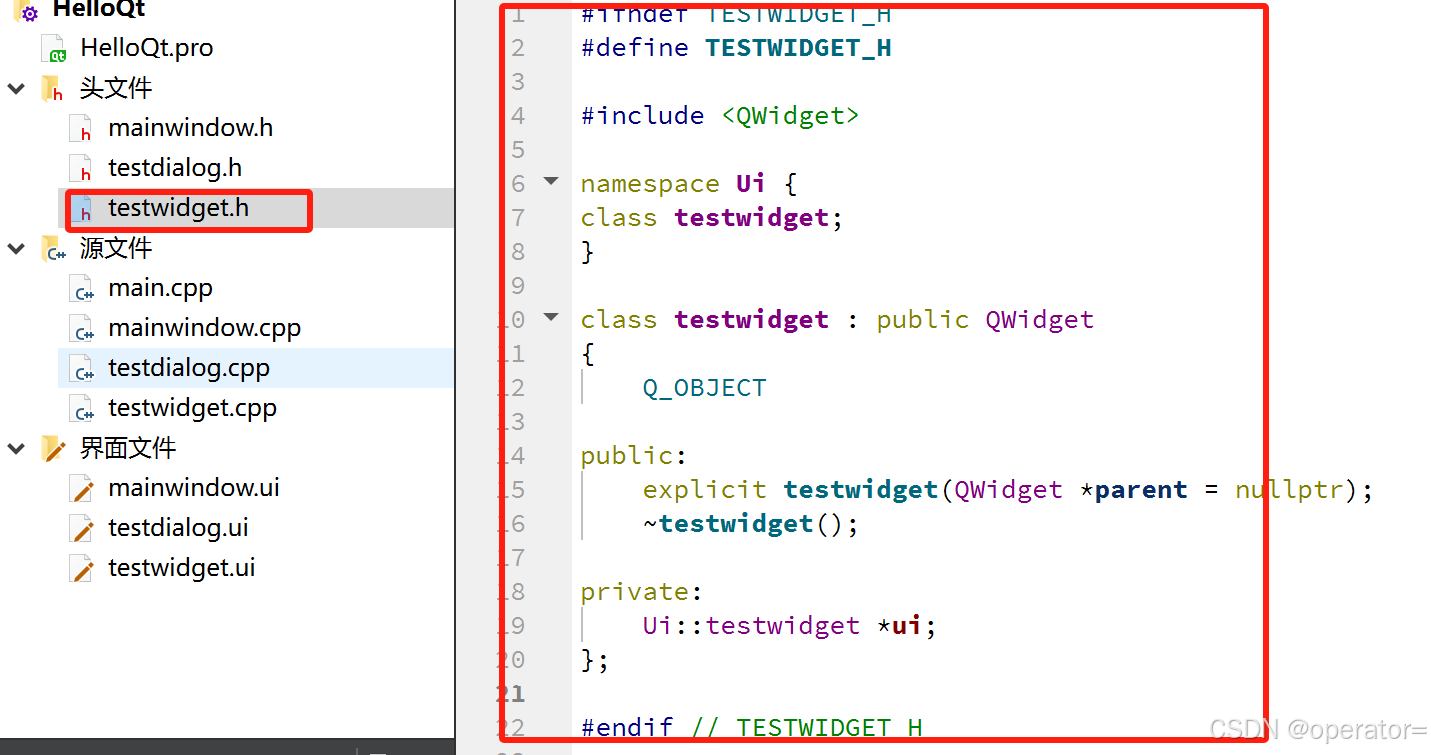1431x755 pixels.
Task: Click the testdialog.cpp source file icon
Action: 81,368
